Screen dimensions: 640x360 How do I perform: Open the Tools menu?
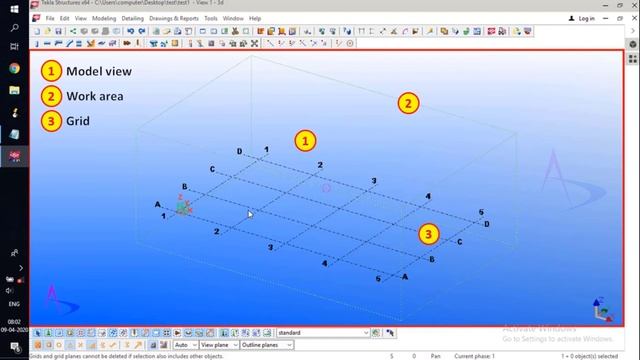(x=211, y=18)
